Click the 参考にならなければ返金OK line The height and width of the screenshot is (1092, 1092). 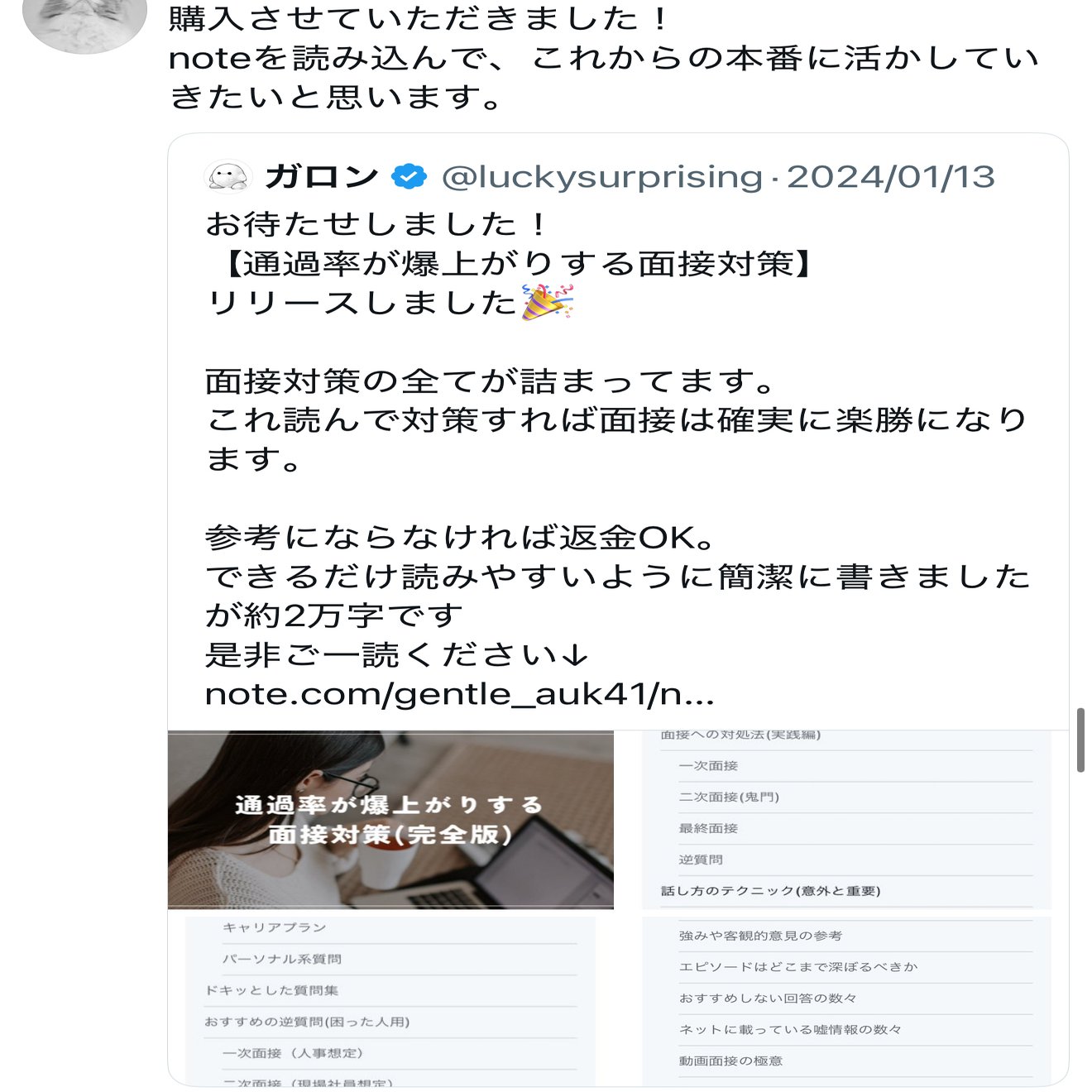point(460,538)
